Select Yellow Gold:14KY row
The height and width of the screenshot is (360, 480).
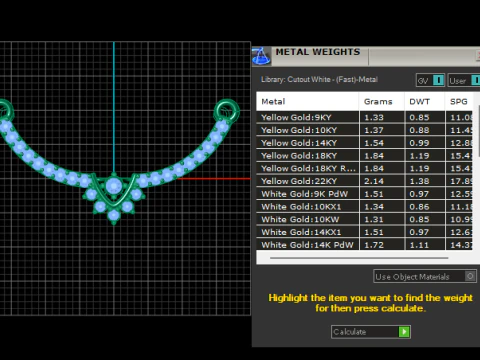pyautogui.click(x=364, y=143)
